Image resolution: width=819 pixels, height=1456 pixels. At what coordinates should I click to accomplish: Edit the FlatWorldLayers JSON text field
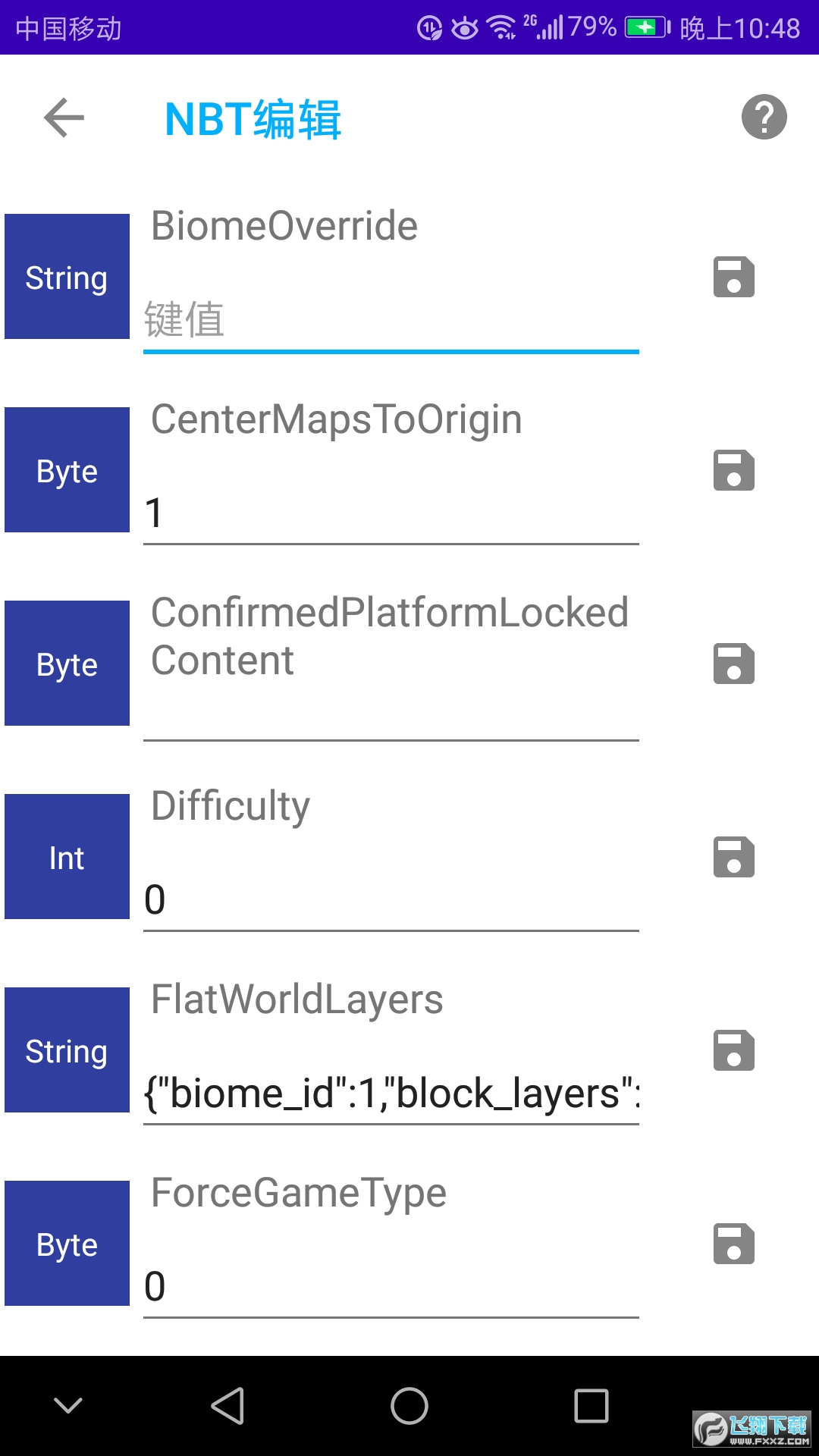pyautogui.click(x=391, y=1094)
